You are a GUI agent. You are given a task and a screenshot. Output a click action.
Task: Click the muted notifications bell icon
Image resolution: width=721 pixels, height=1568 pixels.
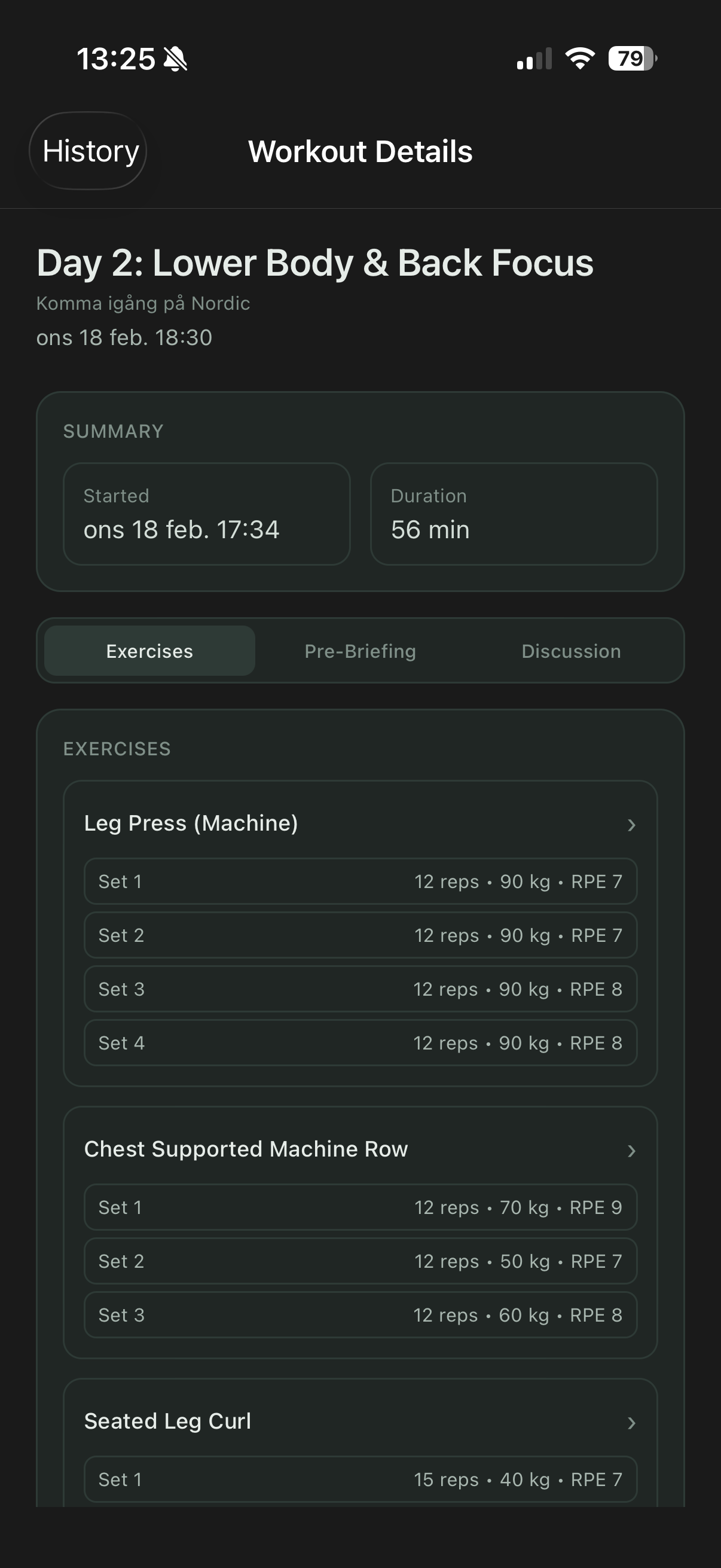coord(175,59)
